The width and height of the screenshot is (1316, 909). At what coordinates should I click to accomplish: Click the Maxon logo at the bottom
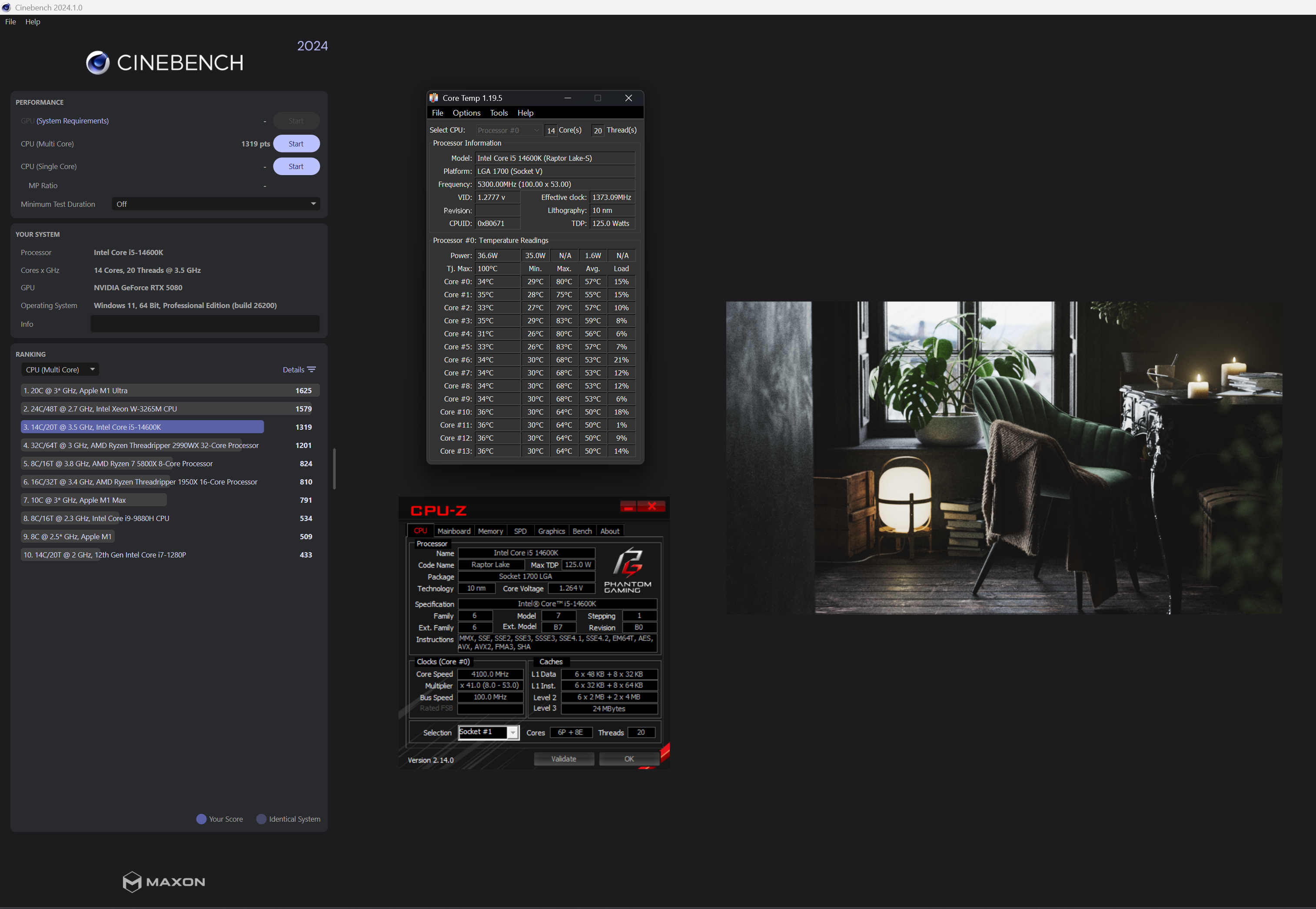click(x=163, y=882)
